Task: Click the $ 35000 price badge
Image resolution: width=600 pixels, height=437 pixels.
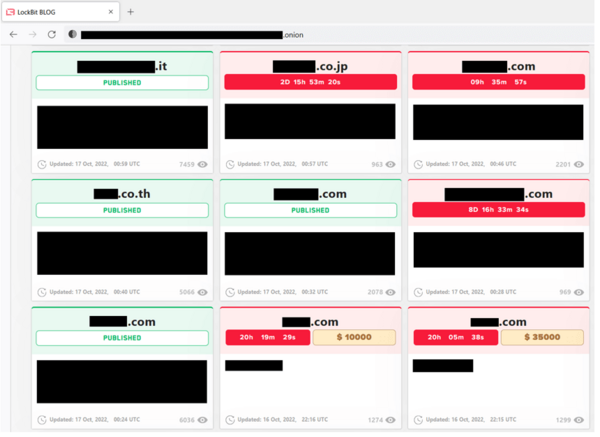Action: pos(542,338)
